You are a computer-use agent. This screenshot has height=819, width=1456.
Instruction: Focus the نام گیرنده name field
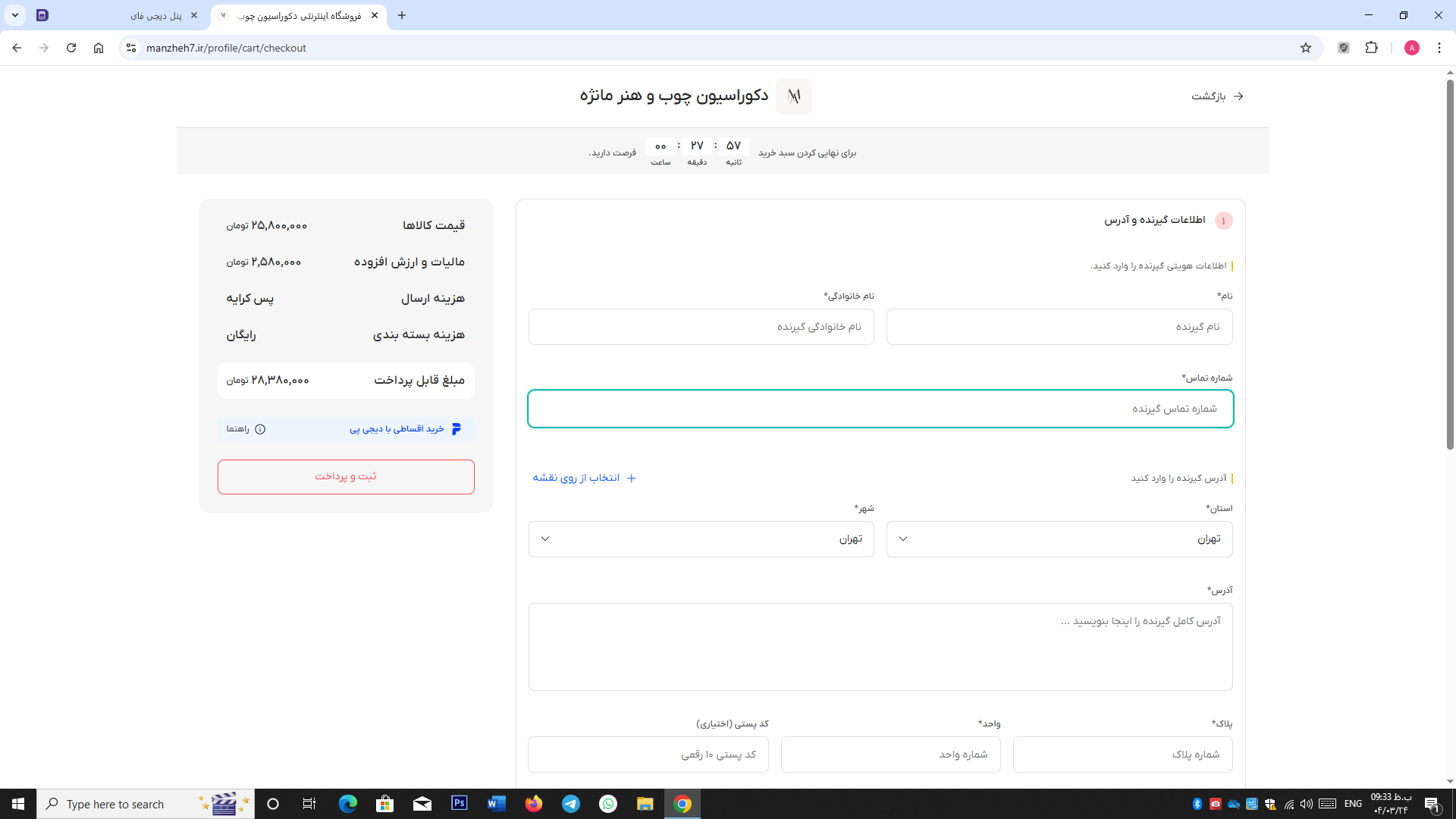pyautogui.click(x=1059, y=327)
